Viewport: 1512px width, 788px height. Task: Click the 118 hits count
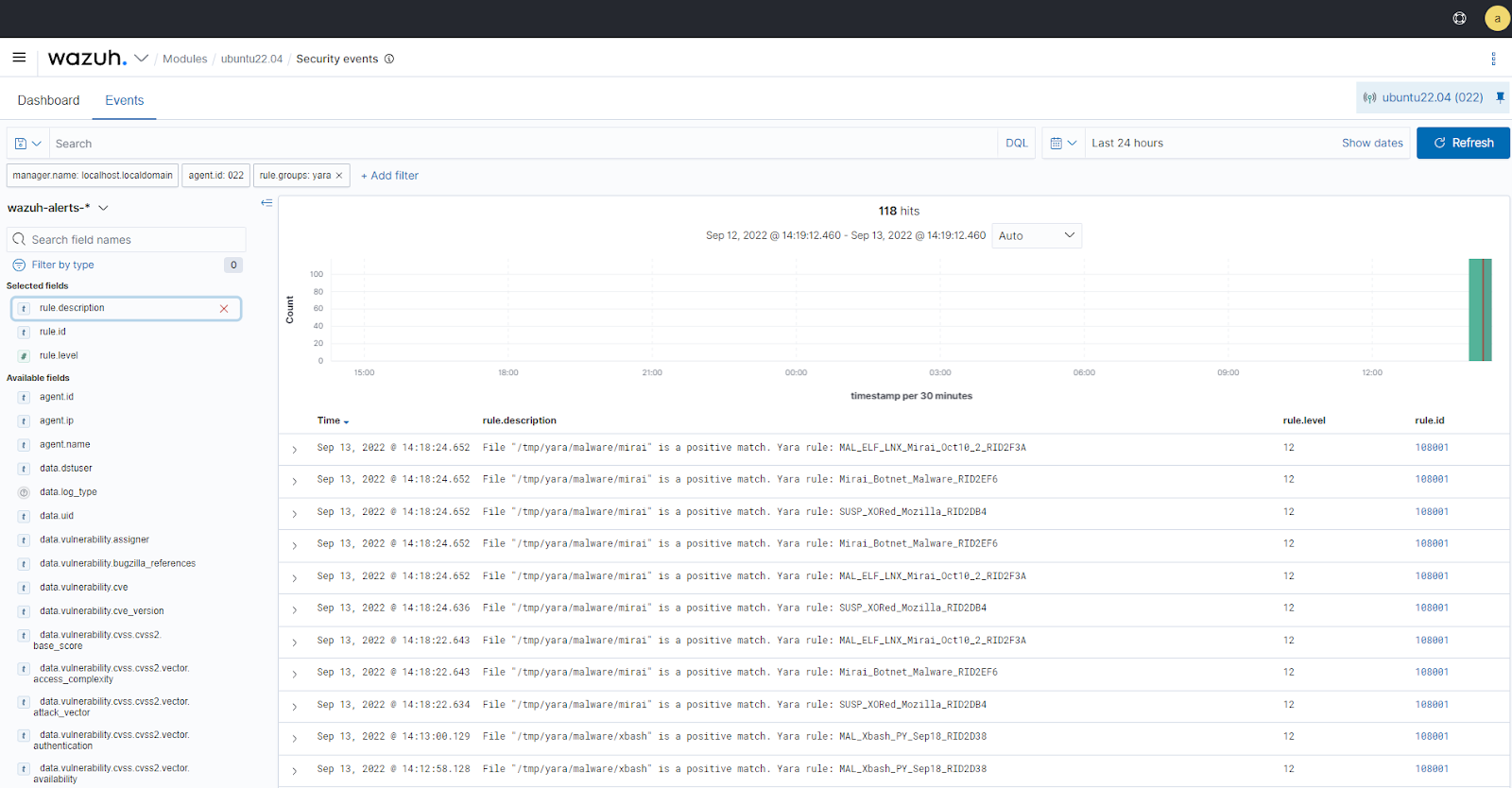click(x=899, y=212)
